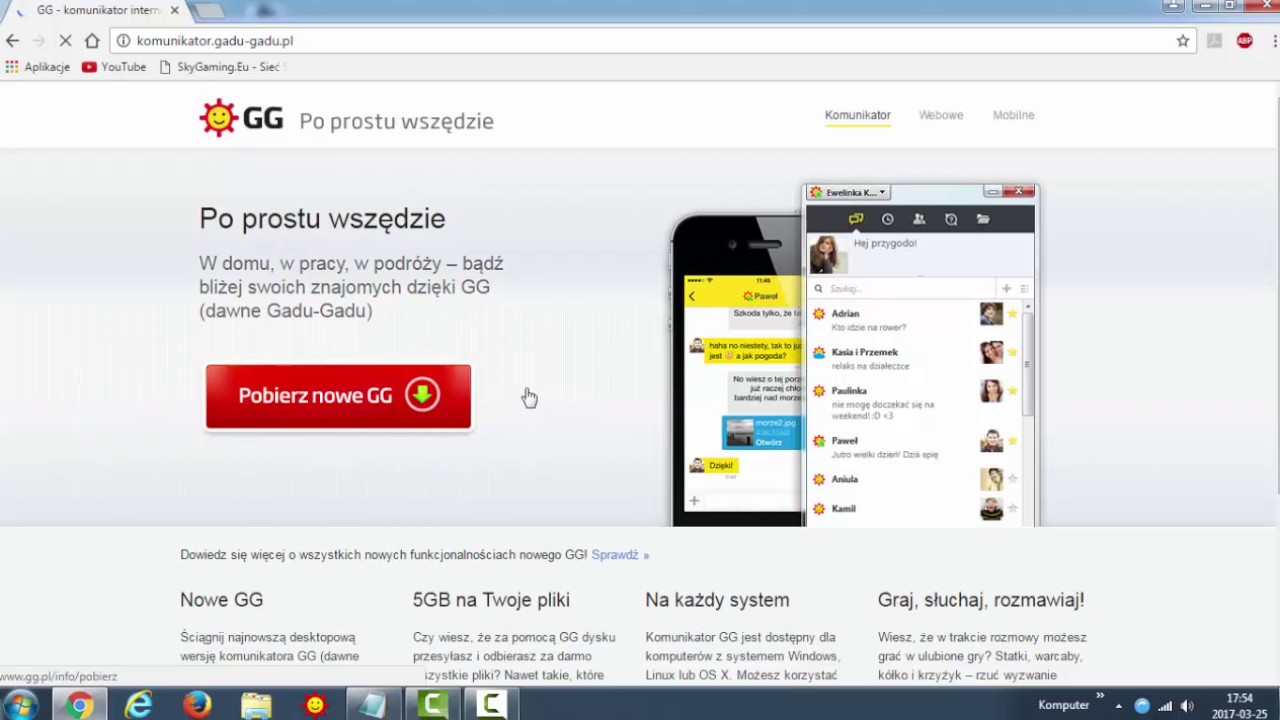Viewport: 1280px width, 720px height.
Task: Click the Pobierz nowe GG button
Action: 338,396
